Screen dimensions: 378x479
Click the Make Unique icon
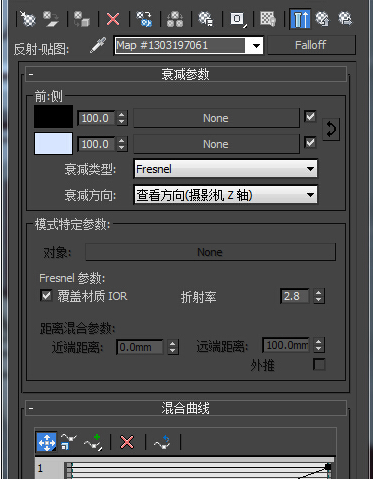[x=175, y=19]
